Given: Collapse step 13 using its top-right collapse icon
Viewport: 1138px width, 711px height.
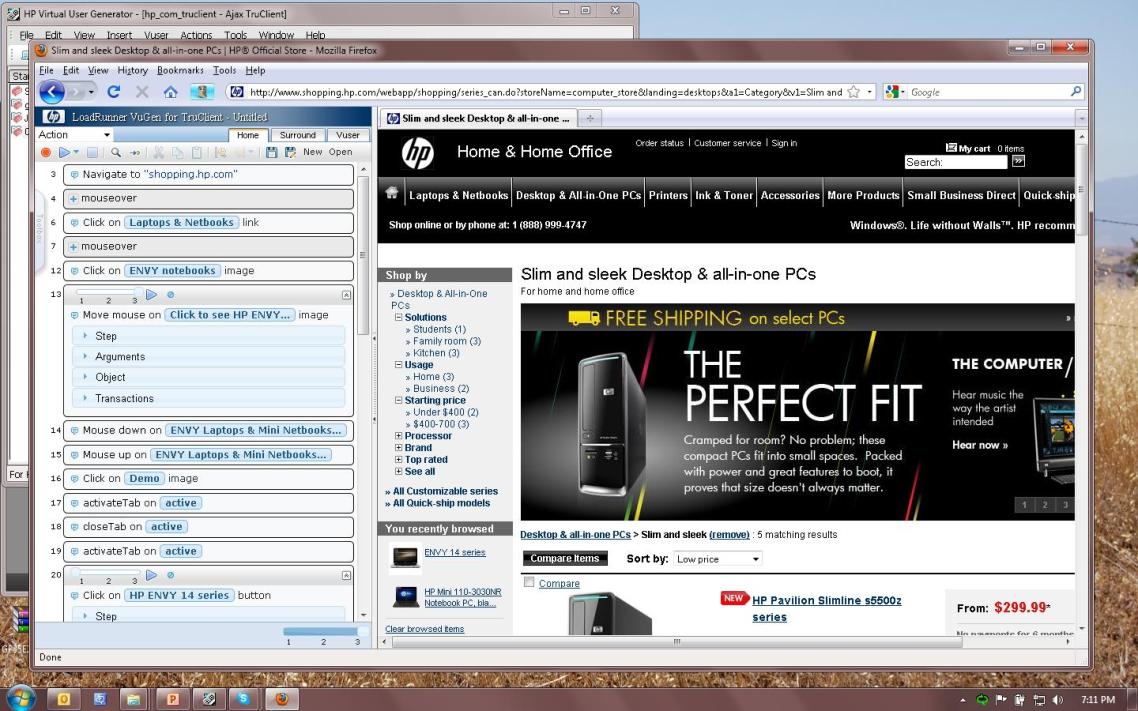Looking at the screenshot, I should [346, 295].
